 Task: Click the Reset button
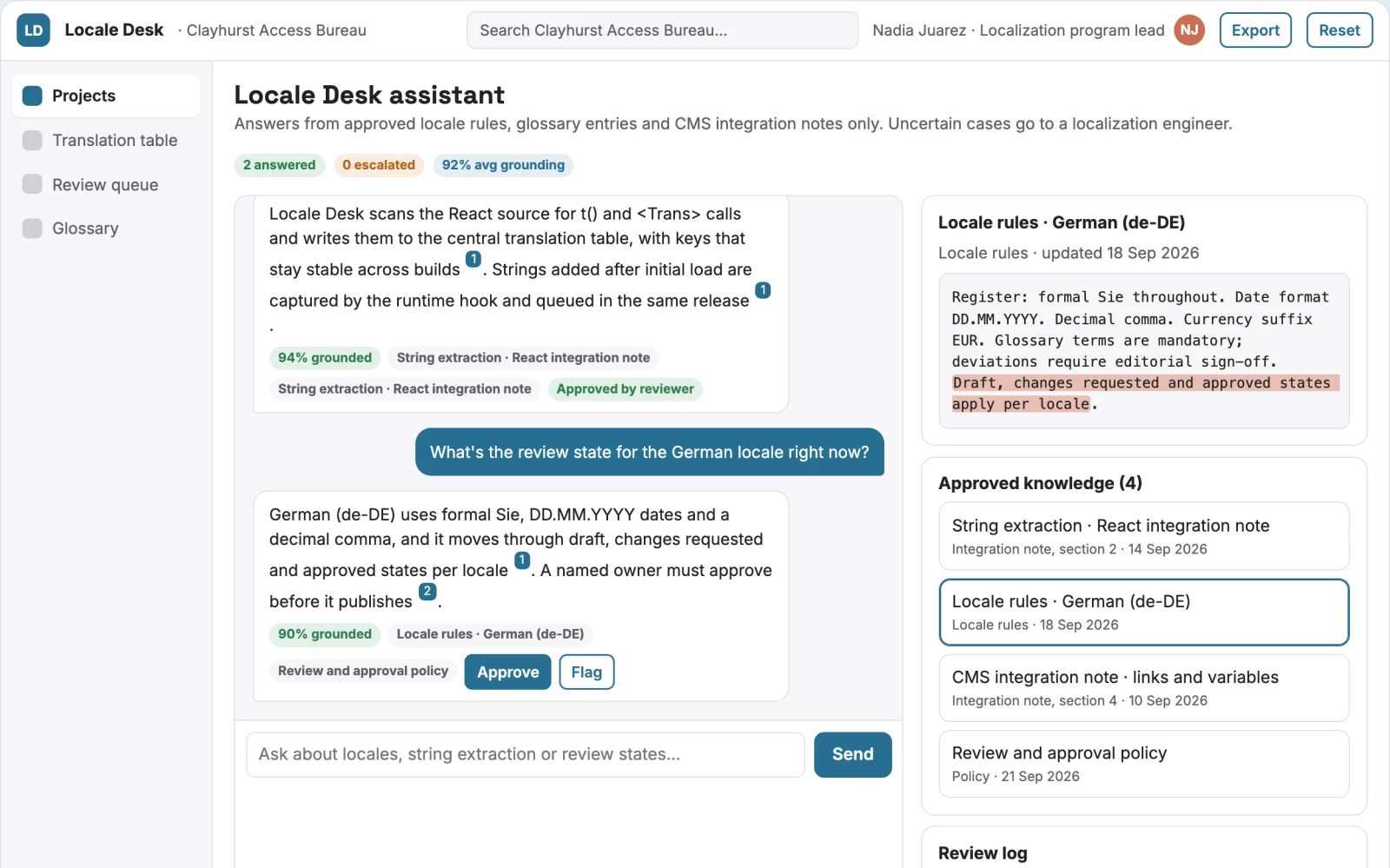point(1339,30)
